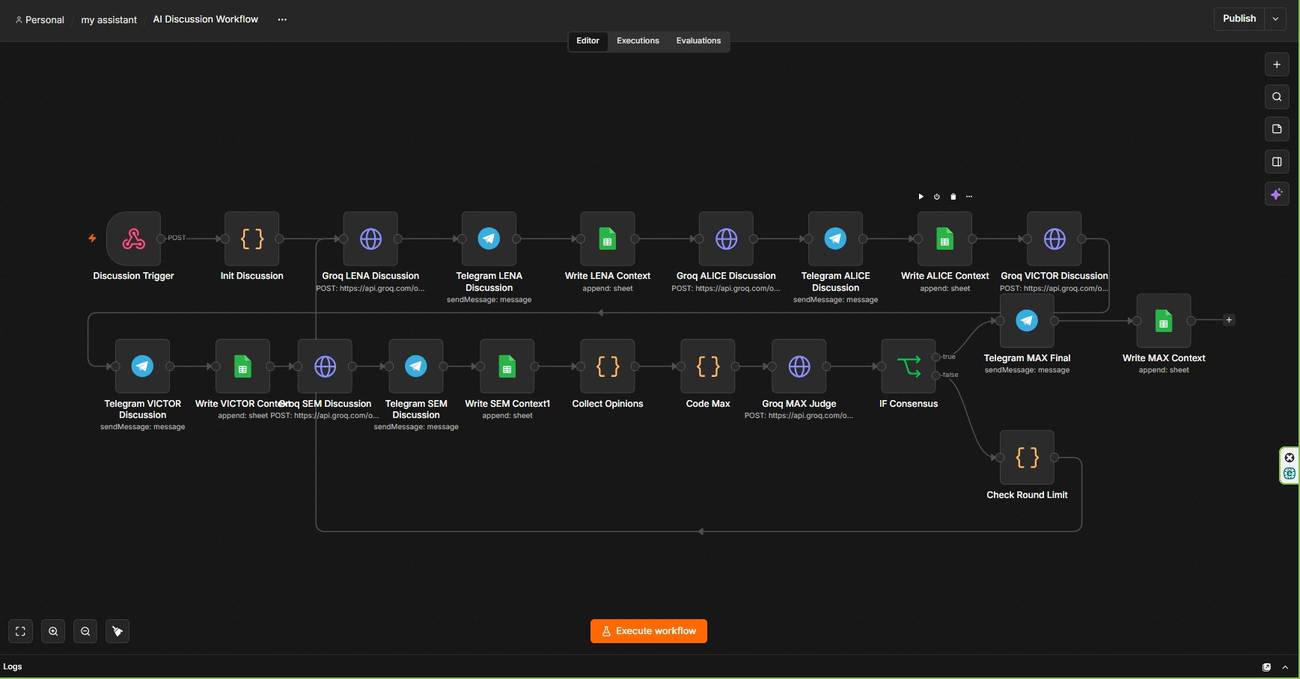Open the Code Max node

coord(708,366)
